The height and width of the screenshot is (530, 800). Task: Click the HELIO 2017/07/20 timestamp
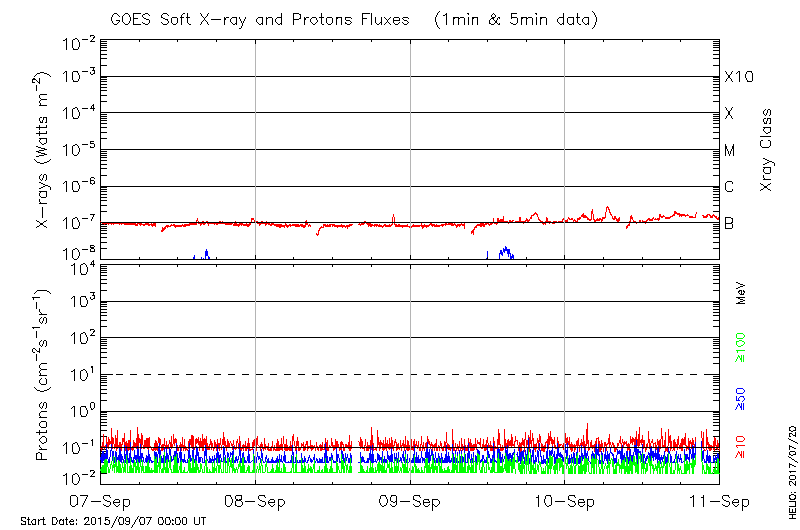coord(790,466)
